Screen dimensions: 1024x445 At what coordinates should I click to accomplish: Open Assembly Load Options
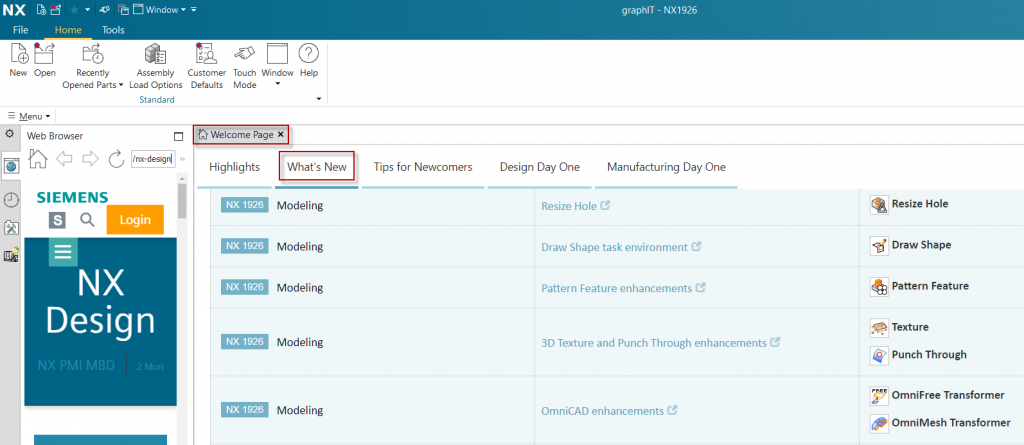click(x=156, y=57)
